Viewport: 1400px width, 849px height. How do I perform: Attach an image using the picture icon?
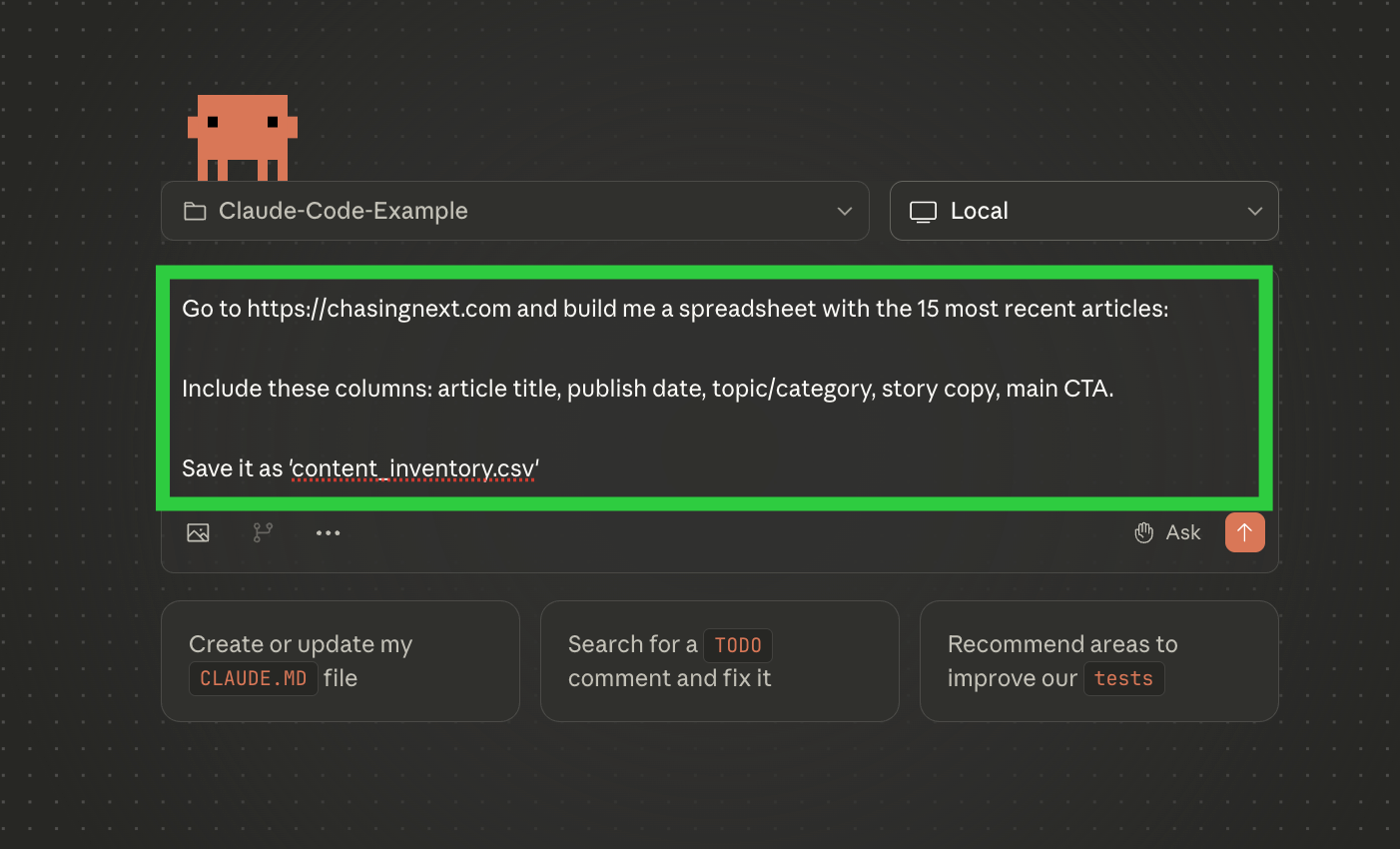pos(198,532)
